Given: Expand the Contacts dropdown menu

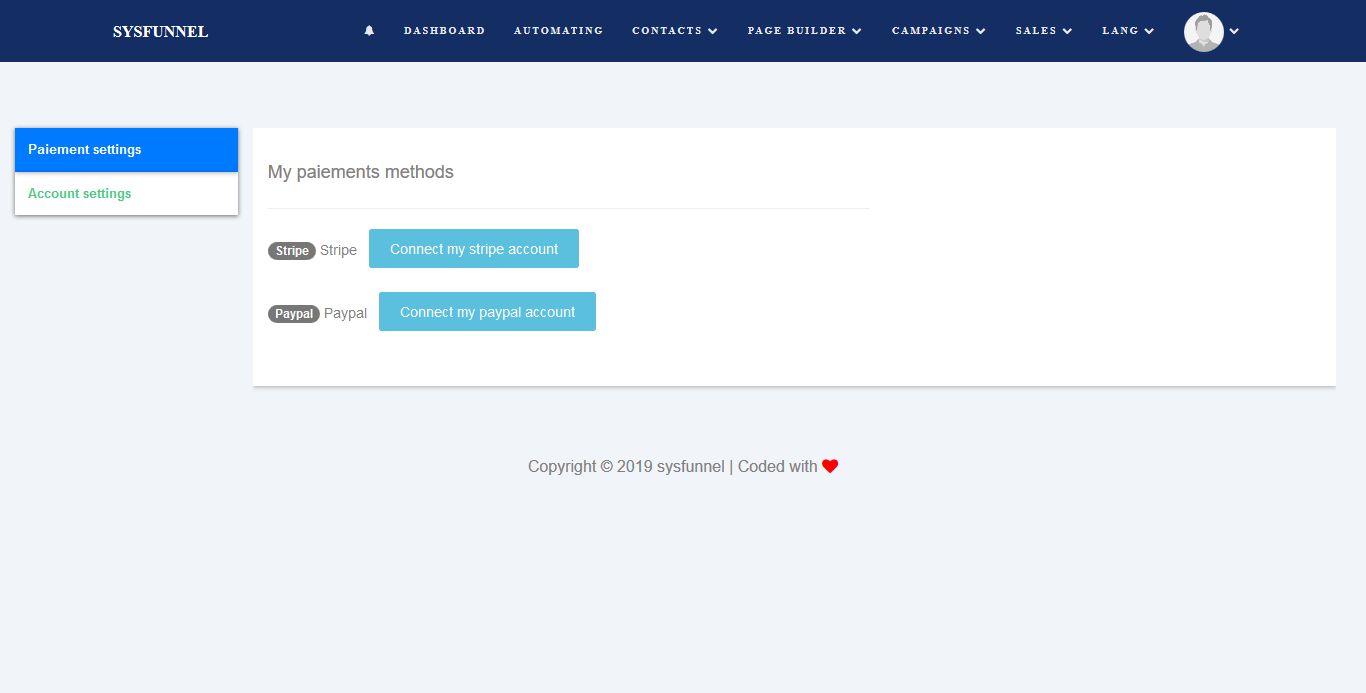Looking at the screenshot, I should click(x=675, y=31).
